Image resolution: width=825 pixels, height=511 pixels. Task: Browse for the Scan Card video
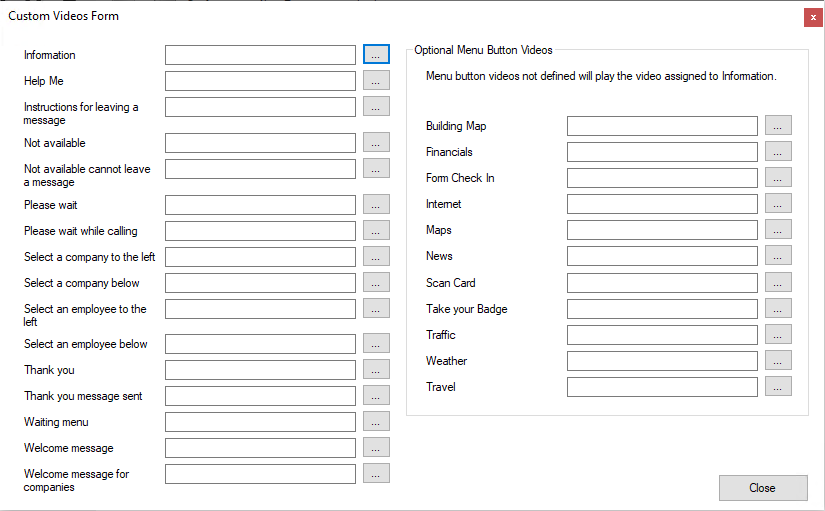778,283
